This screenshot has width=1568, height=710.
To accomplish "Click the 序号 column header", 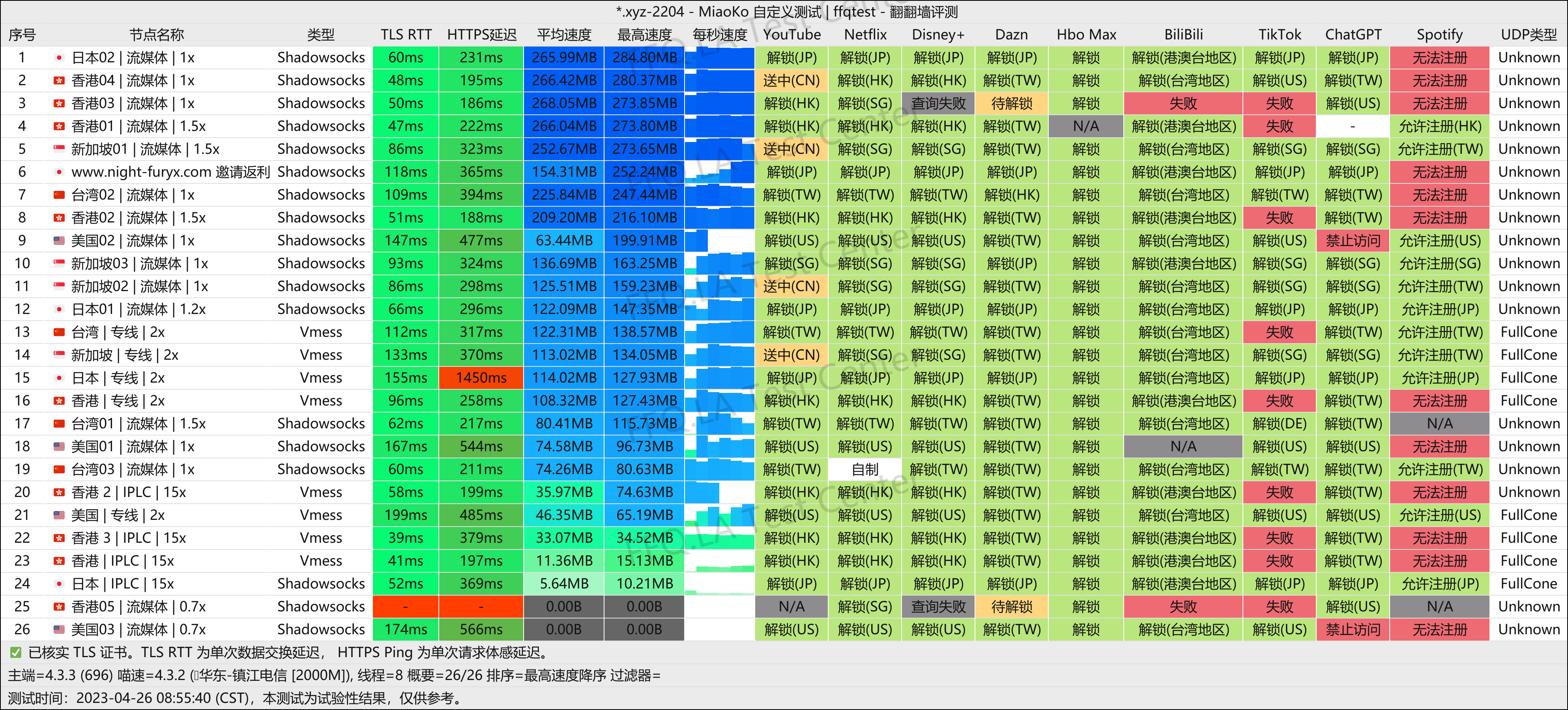I will click(22, 35).
